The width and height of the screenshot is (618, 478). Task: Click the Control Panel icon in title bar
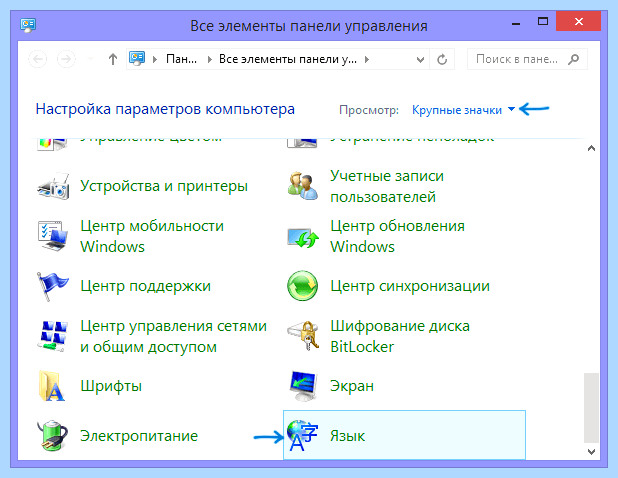(x=28, y=25)
